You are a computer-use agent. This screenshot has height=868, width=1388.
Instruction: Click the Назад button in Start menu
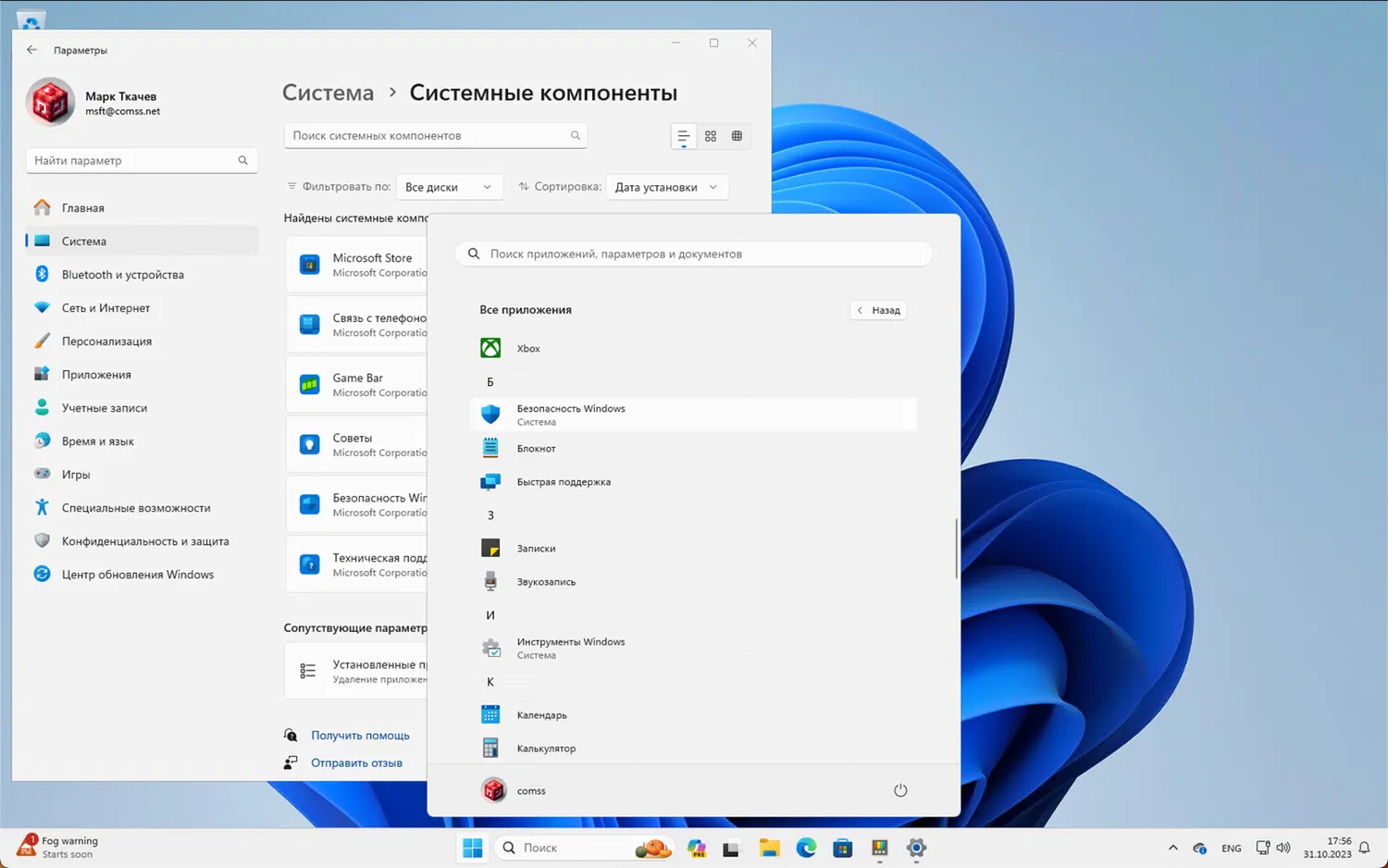pos(878,310)
